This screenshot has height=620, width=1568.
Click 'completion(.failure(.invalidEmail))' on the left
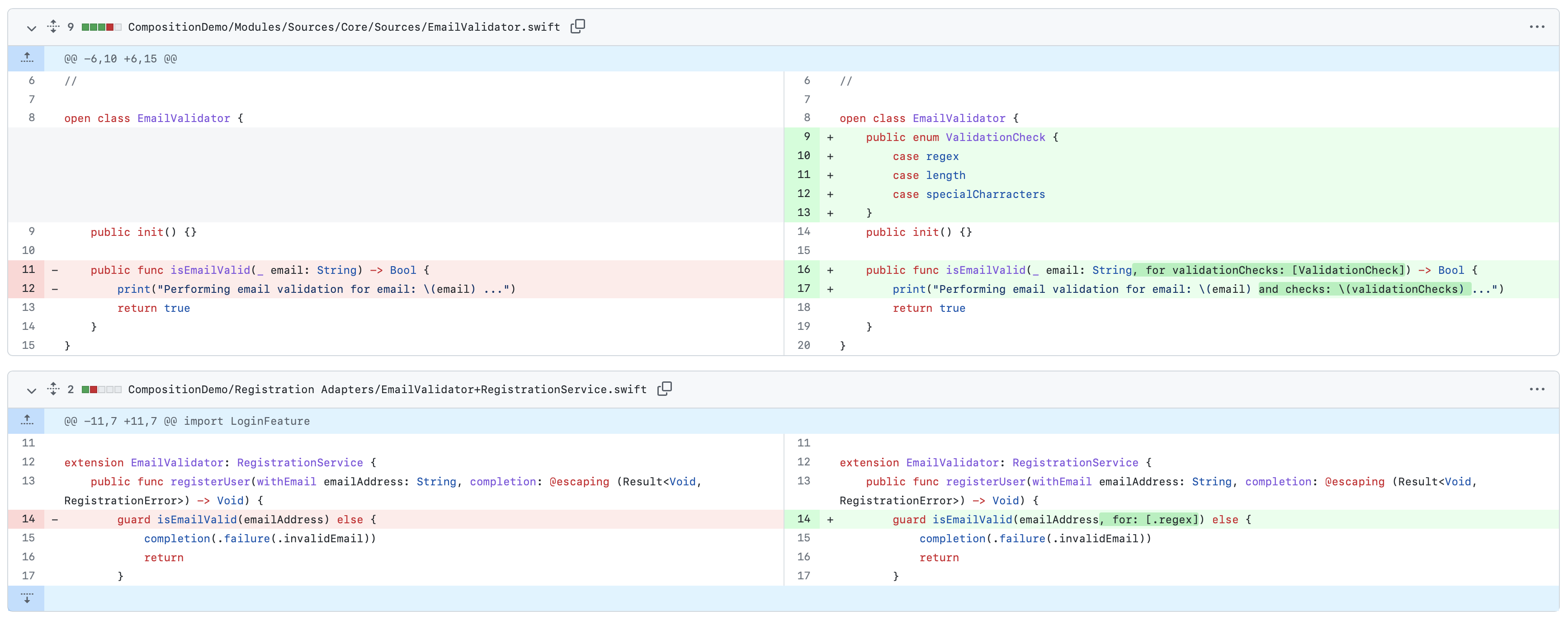(x=260, y=539)
